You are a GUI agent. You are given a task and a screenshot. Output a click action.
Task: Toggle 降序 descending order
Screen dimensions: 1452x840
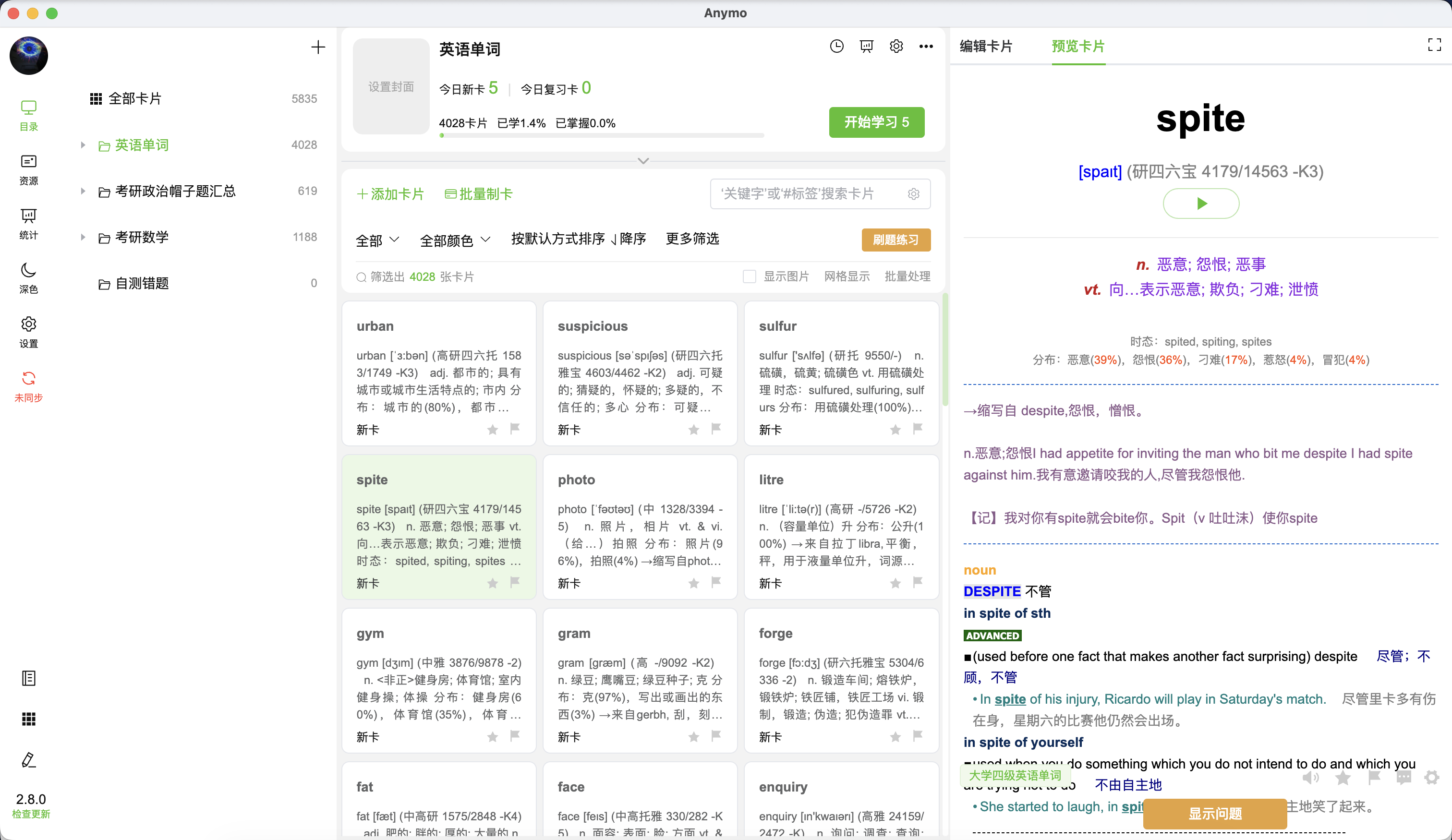629,239
